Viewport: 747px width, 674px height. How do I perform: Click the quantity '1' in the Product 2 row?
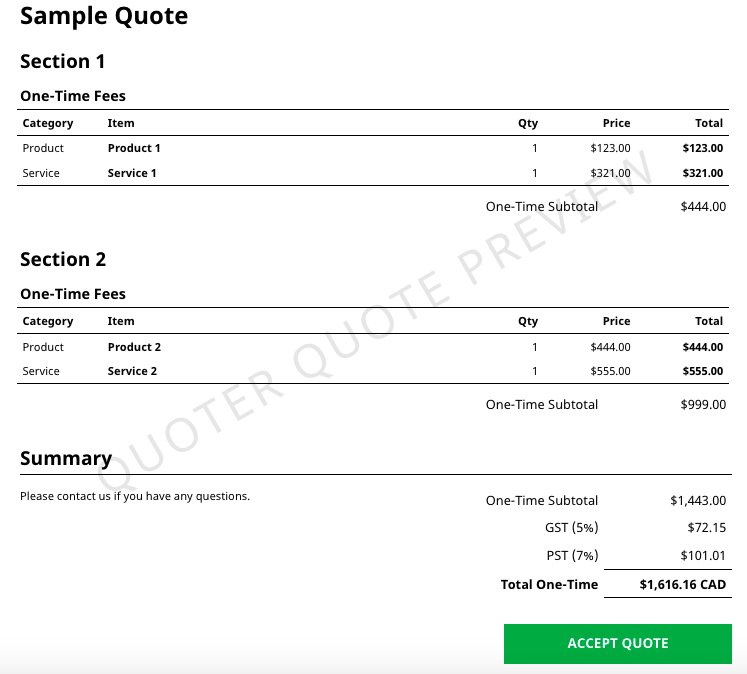535,347
